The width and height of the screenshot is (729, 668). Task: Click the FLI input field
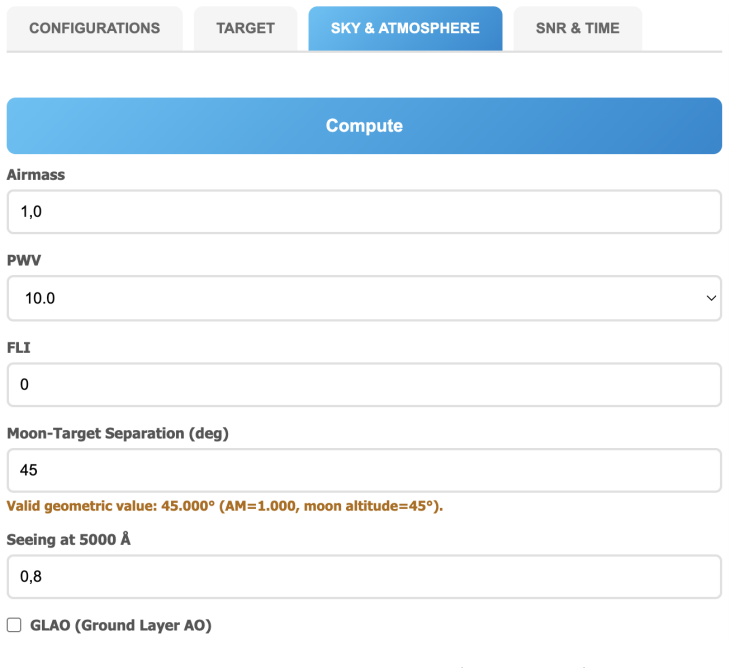point(364,384)
